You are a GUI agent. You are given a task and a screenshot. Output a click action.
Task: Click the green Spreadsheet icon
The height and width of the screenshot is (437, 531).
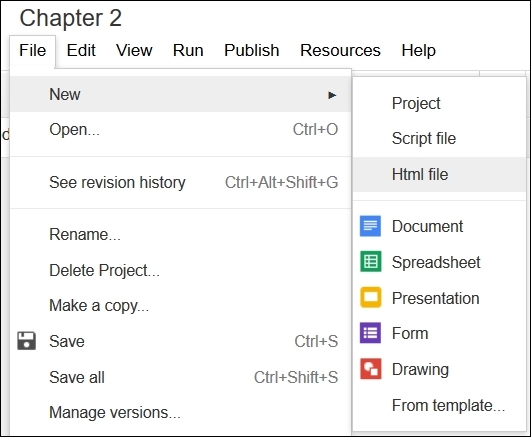(x=370, y=262)
